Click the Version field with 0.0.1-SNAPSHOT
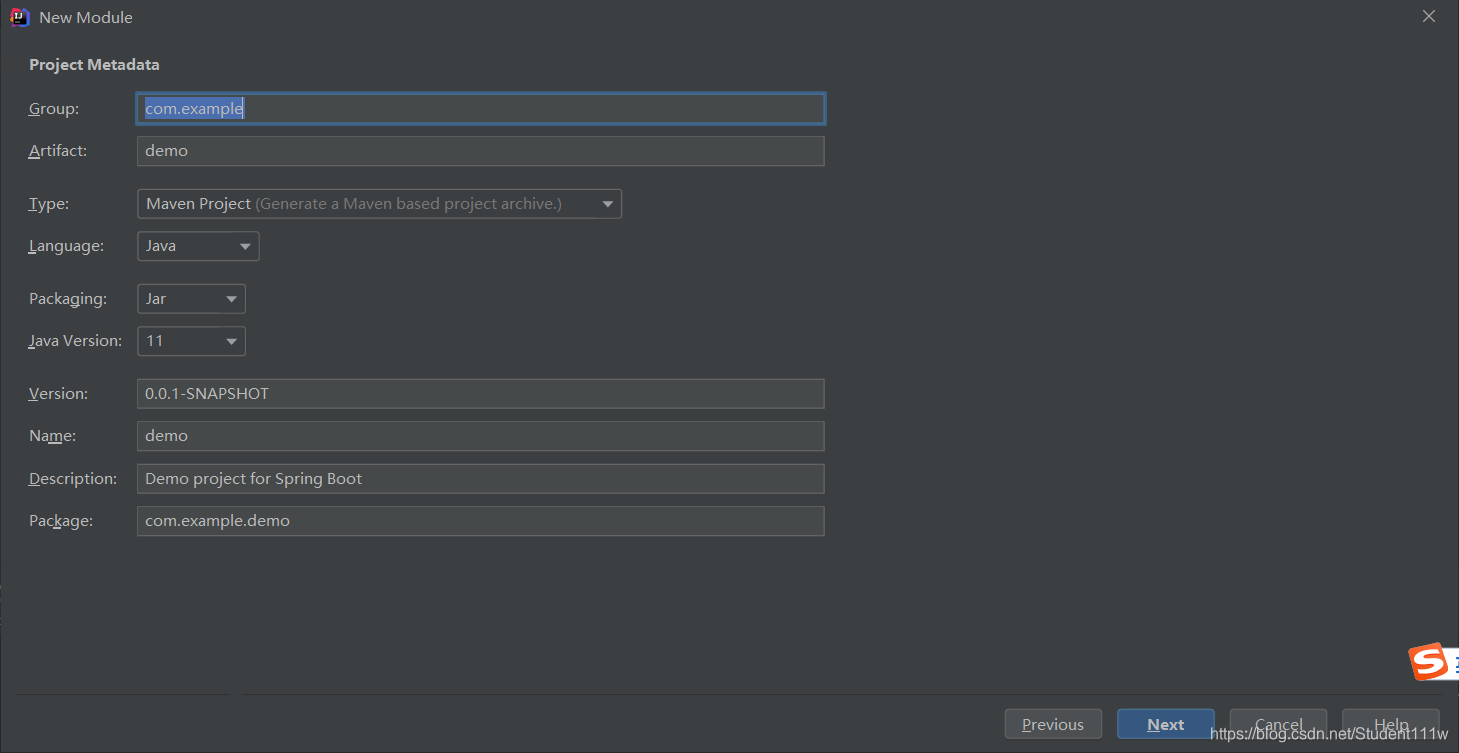This screenshot has height=753, width=1459. [x=480, y=394]
